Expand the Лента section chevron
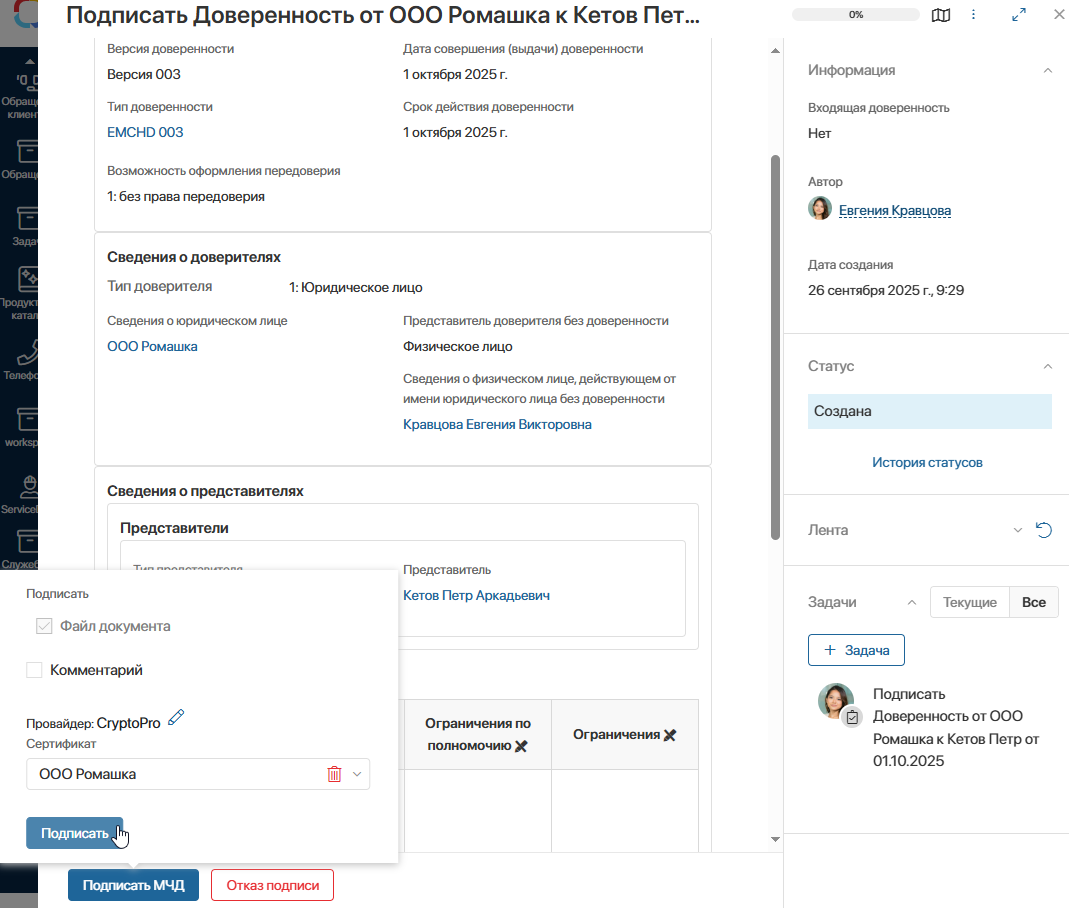Screen dimensions: 1069x908 click(1018, 530)
